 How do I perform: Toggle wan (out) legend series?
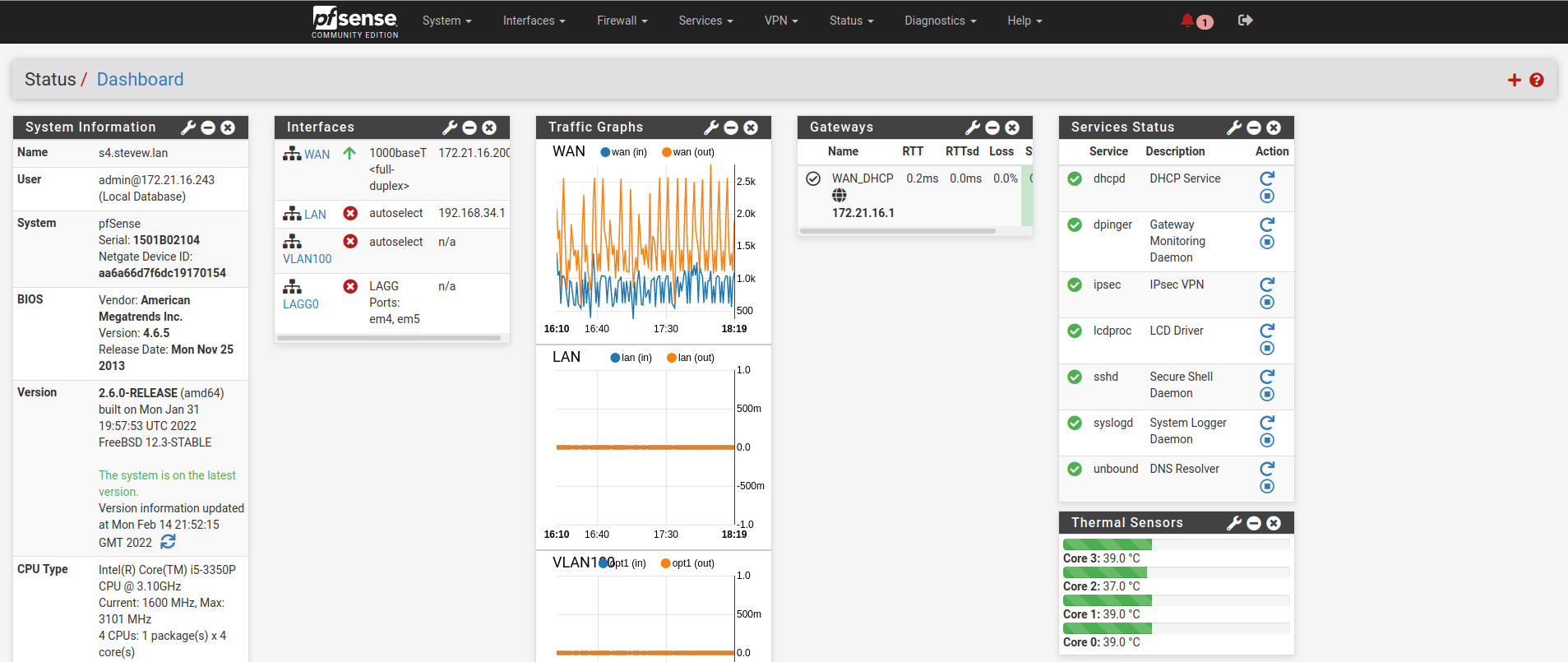coord(688,152)
